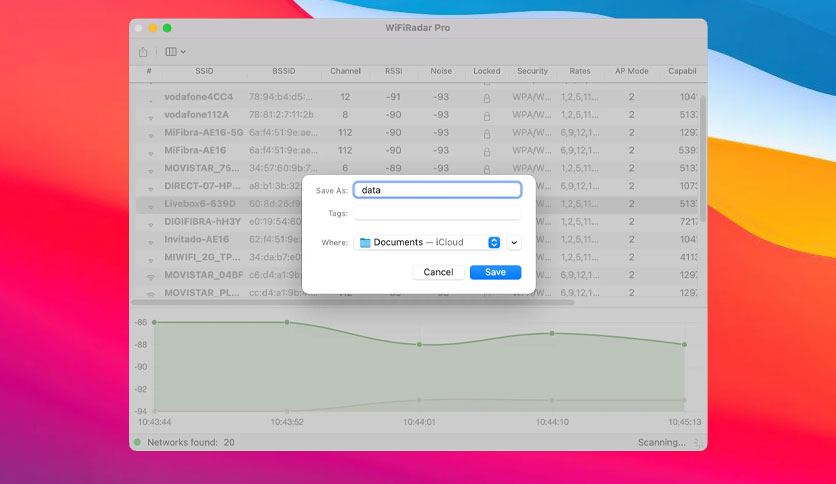Click the graph data point at 10:44:01
The height and width of the screenshot is (484, 836).
click(420, 344)
